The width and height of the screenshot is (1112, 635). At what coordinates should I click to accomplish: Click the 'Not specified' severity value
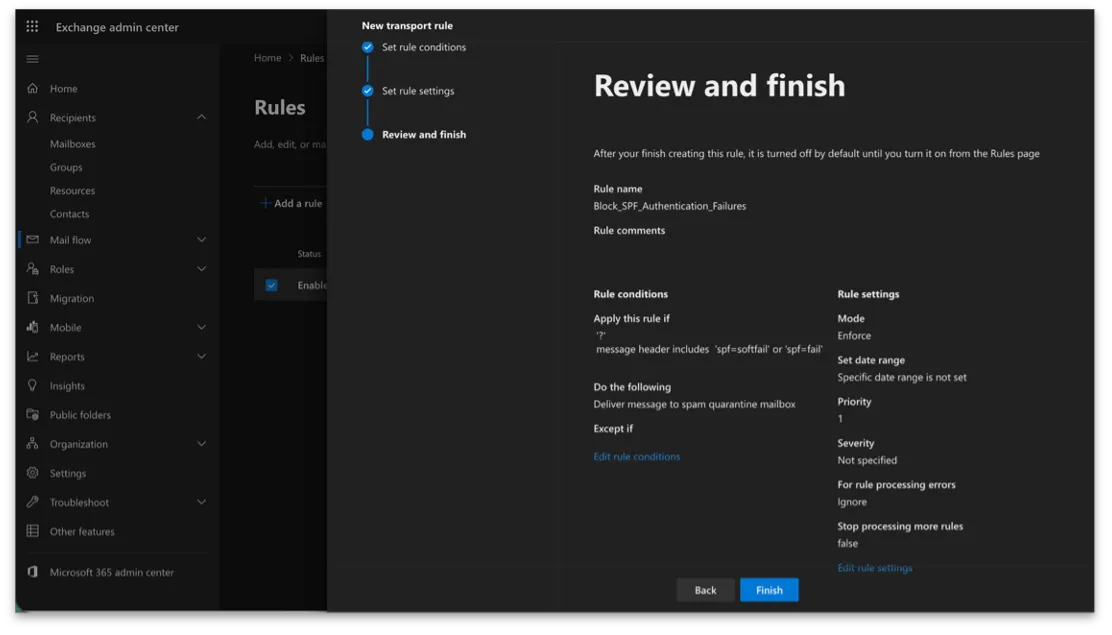[867, 460]
